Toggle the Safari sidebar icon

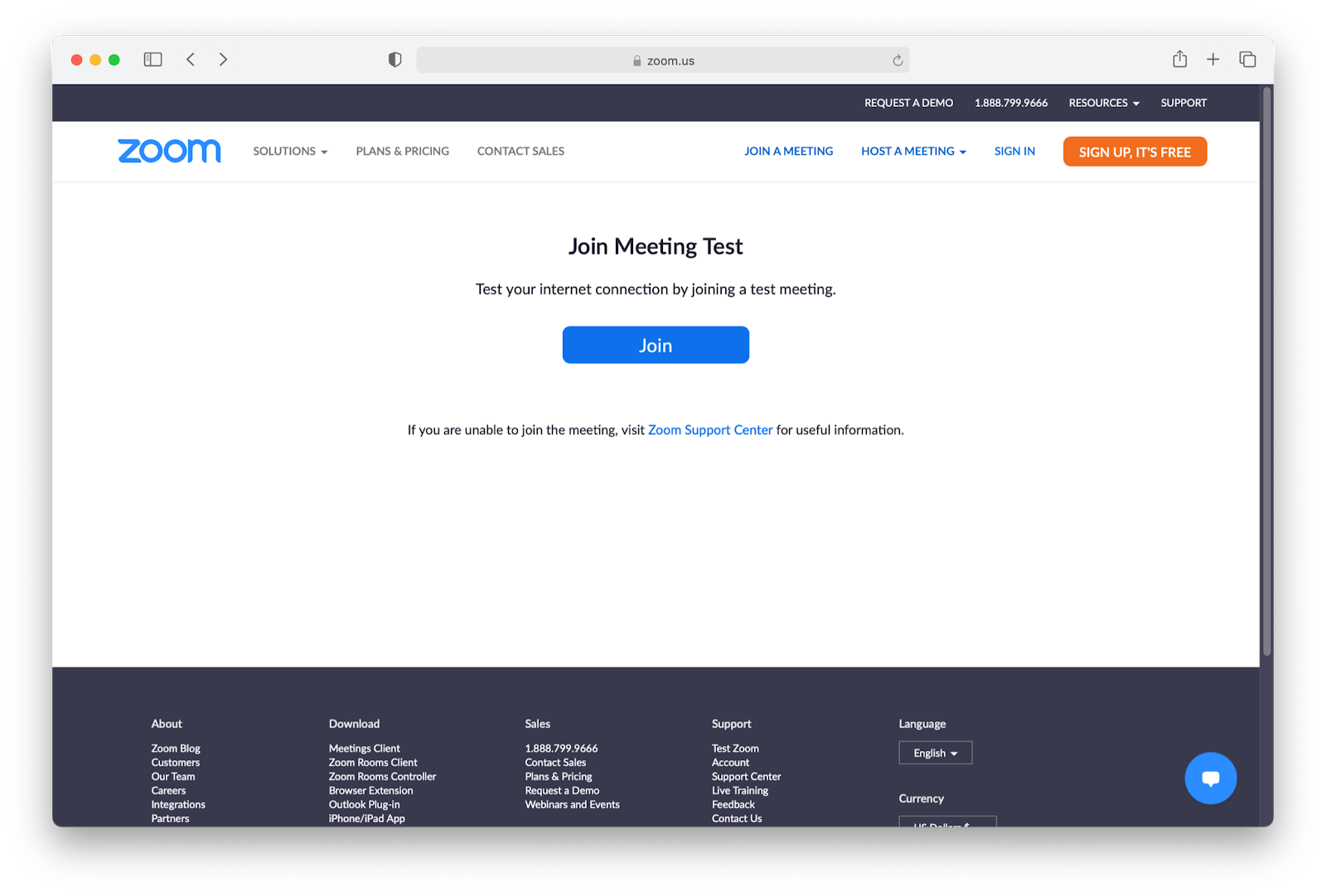point(152,60)
